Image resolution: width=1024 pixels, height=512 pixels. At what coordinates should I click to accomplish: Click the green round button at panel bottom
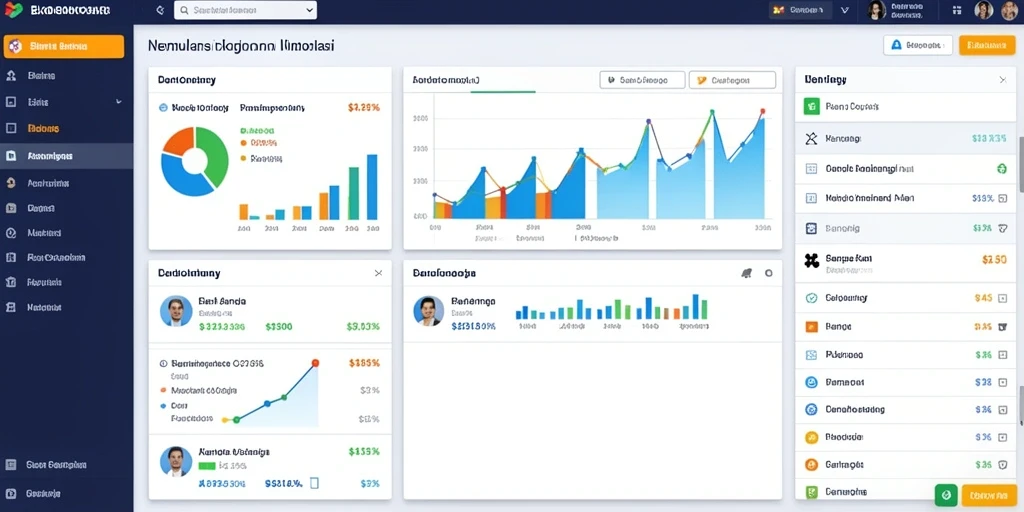pyautogui.click(x=946, y=495)
